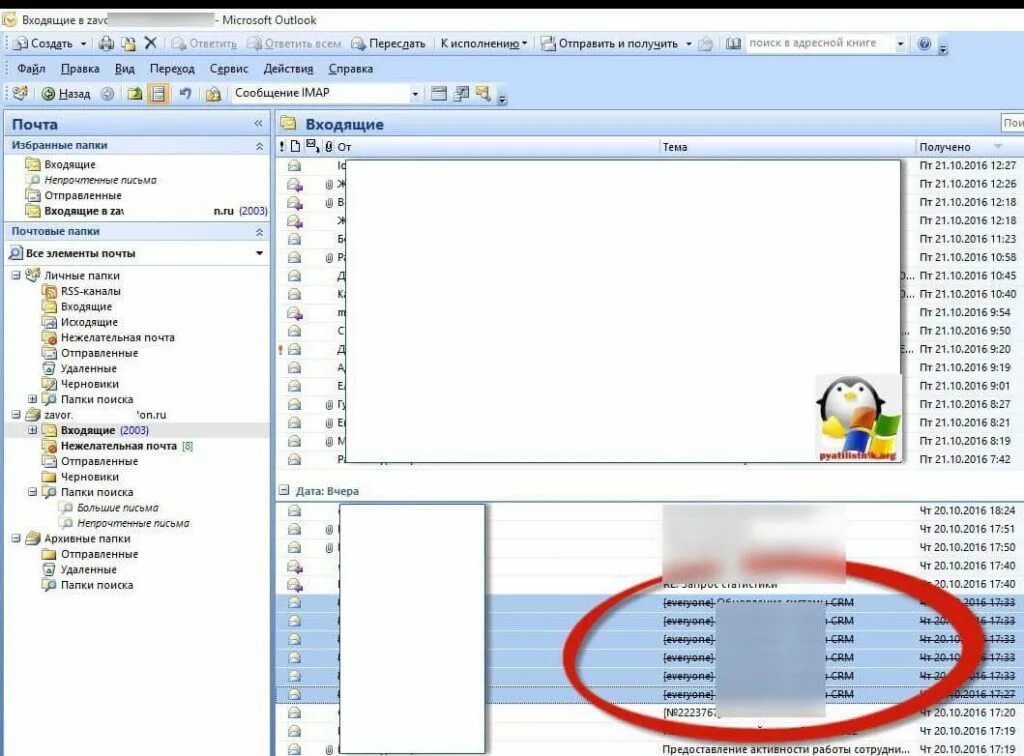This screenshot has width=1024, height=756.
Task: Toggle the highlighted Reading Pane icon
Action: [x=157, y=93]
